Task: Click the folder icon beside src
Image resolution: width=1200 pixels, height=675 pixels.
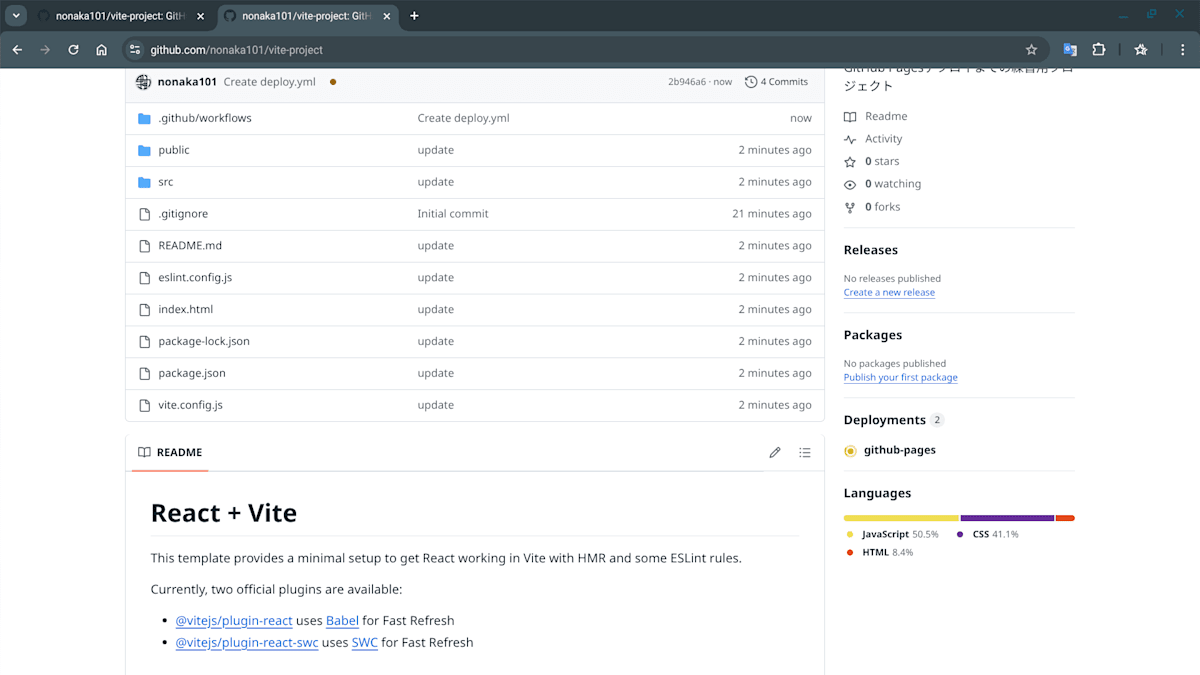Action: 144,182
